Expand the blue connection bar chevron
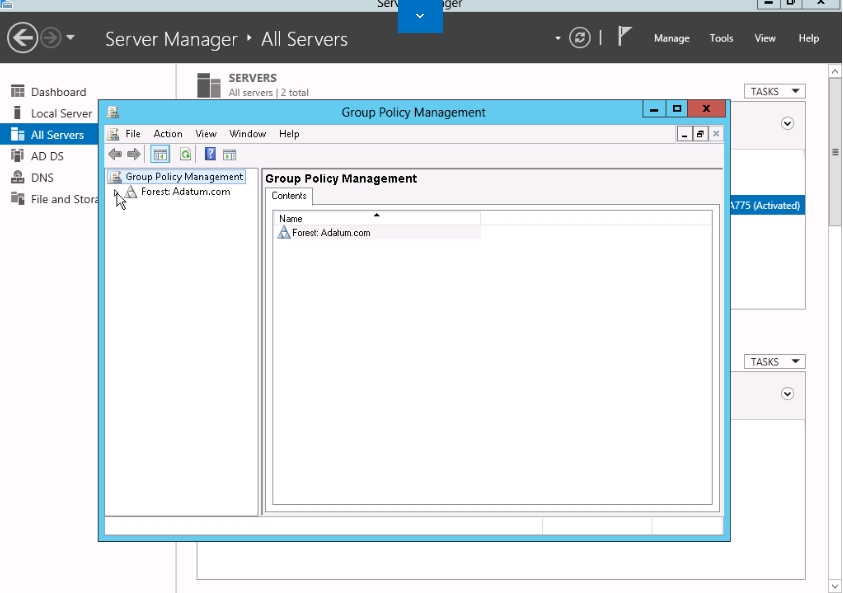The width and height of the screenshot is (843, 593). click(x=420, y=16)
